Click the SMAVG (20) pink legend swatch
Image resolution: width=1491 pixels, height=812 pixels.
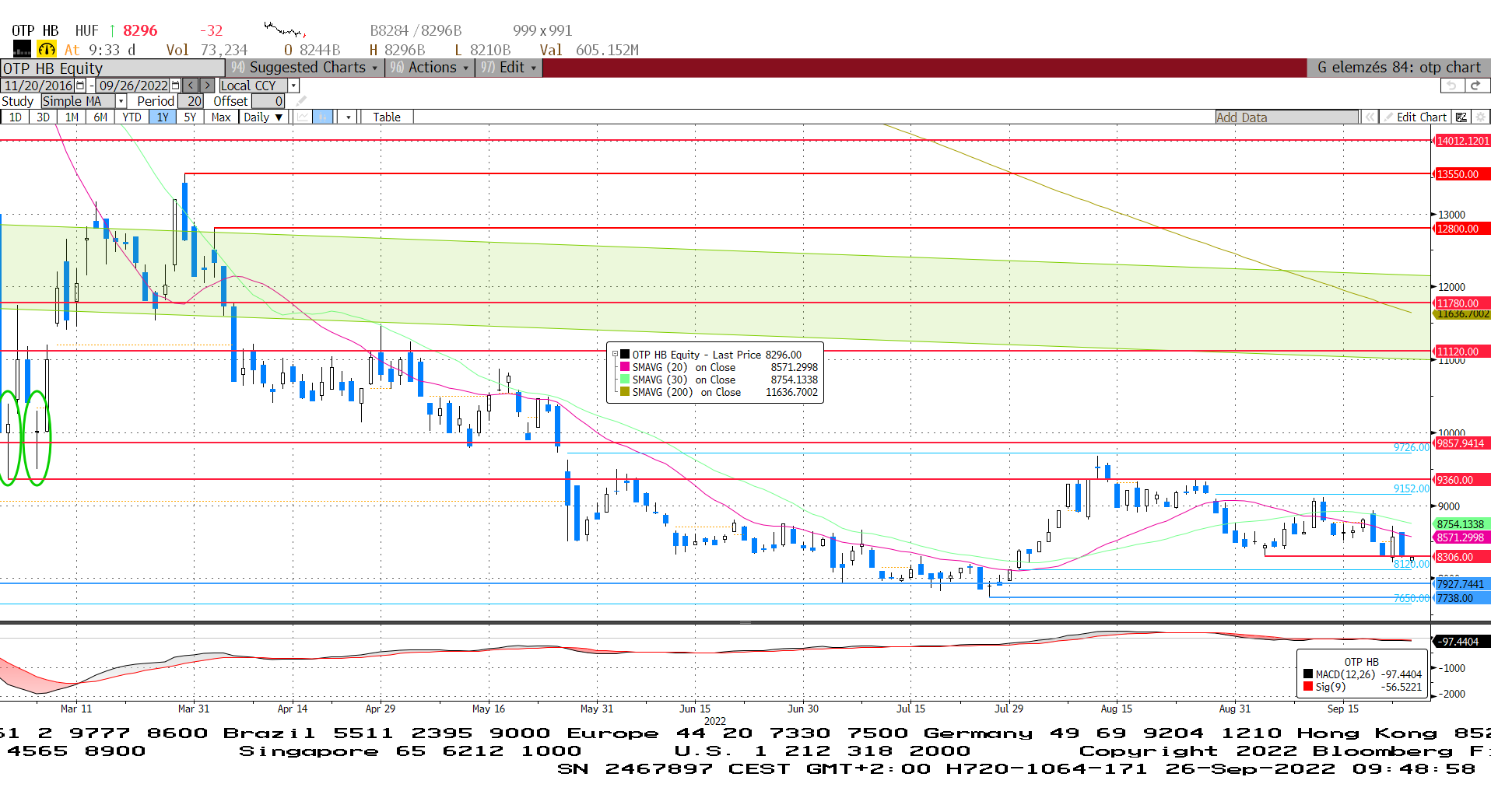click(x=624, y=367)
